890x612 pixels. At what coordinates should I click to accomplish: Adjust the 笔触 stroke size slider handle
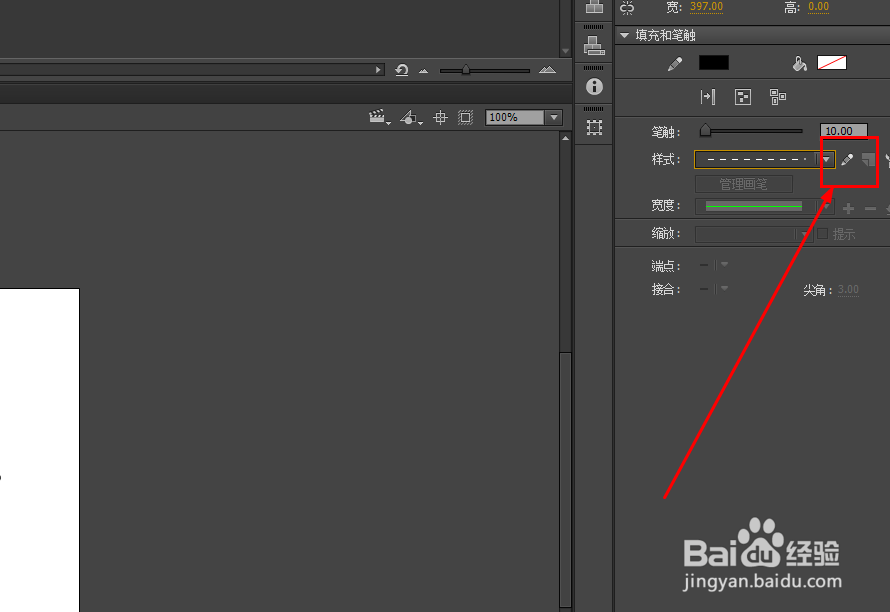(x=705, y=131)
